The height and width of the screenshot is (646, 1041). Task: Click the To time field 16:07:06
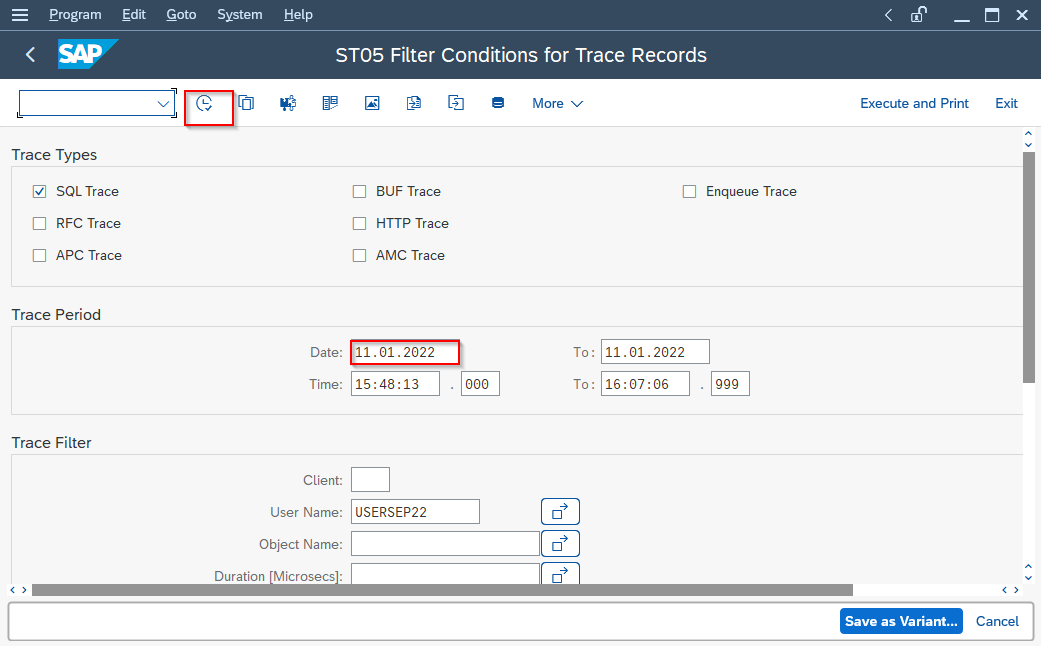coord(645,384)
